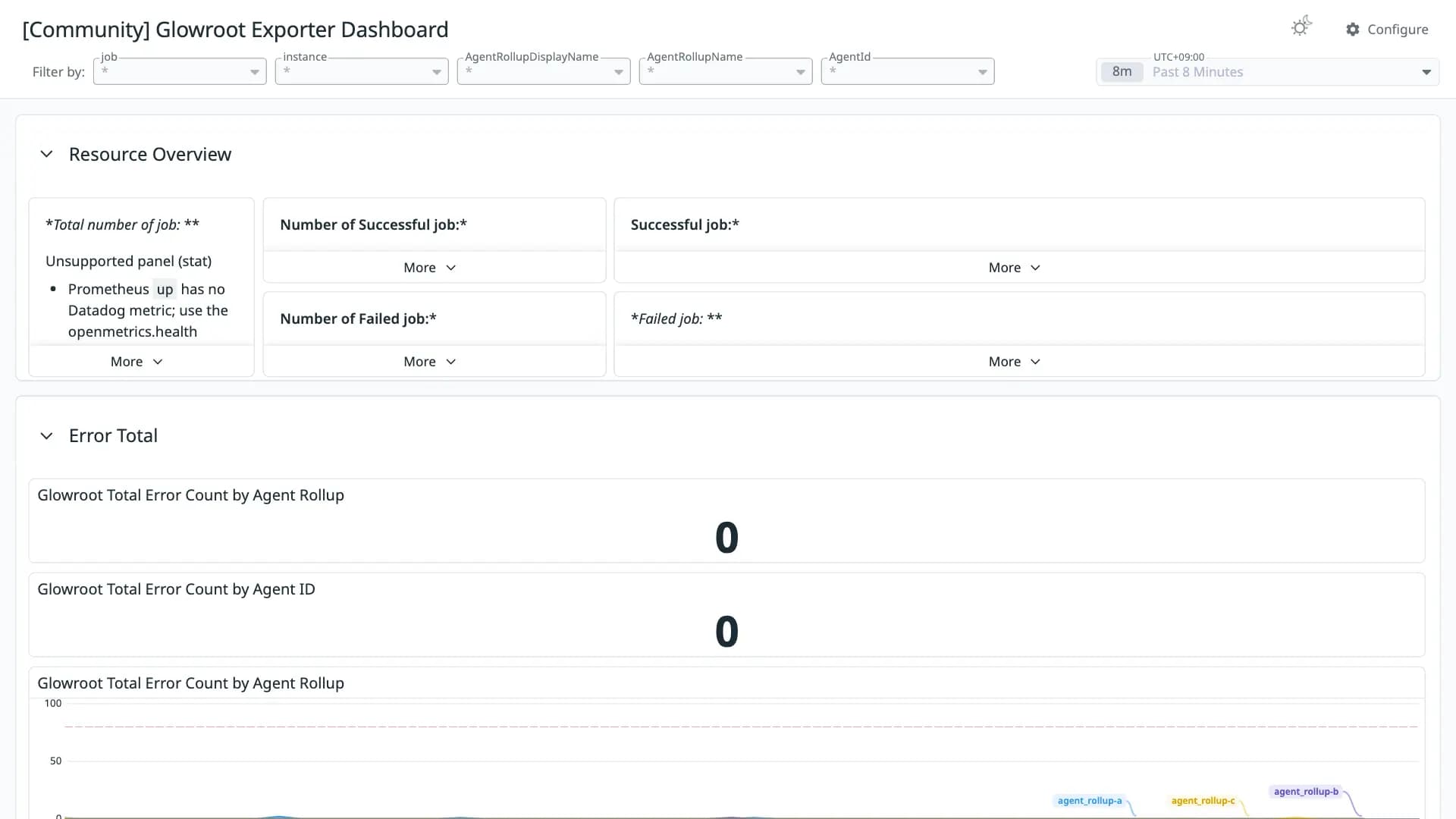Open the AgentRollupName filter dropdown

click(x=726, y=71)
